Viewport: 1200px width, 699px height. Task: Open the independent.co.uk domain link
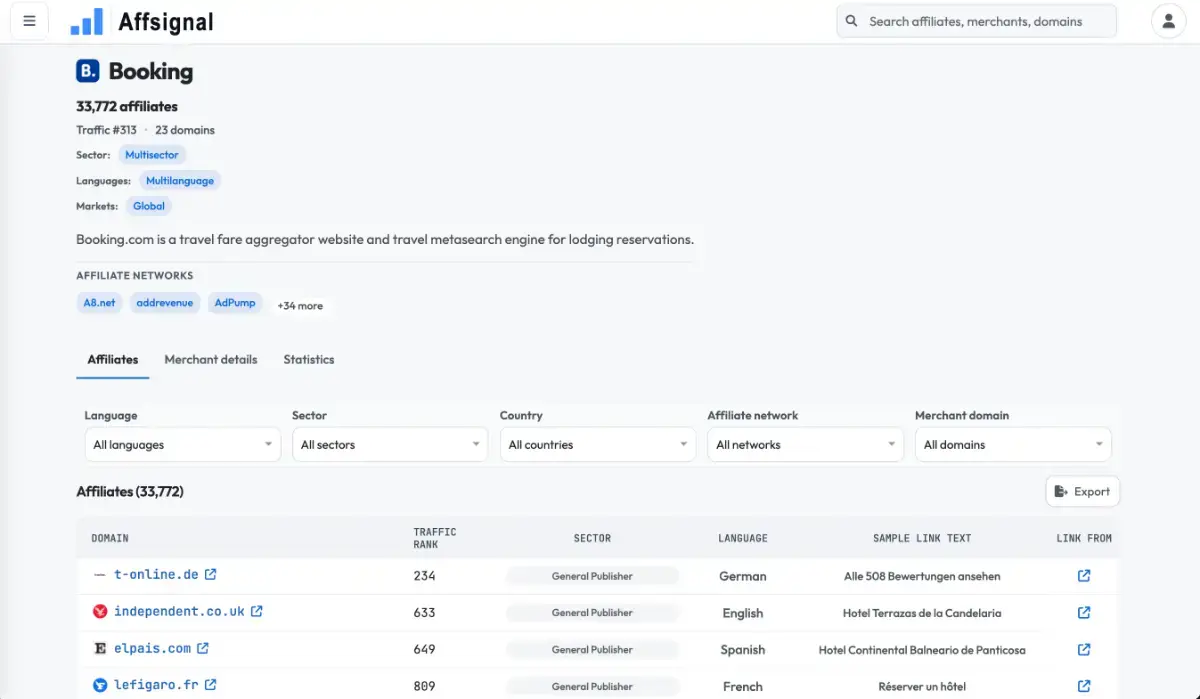(x=179, y=611)
